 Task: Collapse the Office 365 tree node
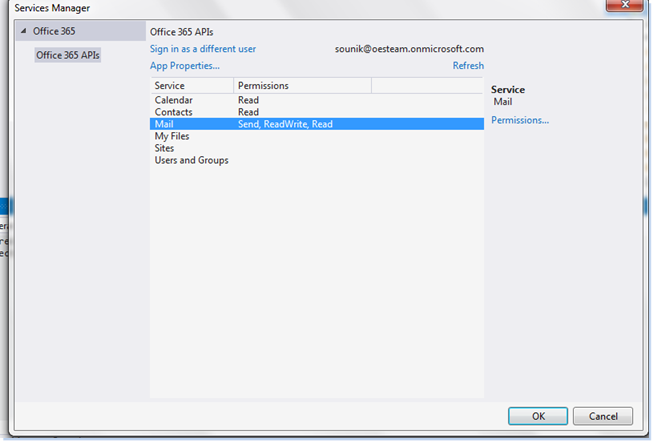(x=24, y=31)
